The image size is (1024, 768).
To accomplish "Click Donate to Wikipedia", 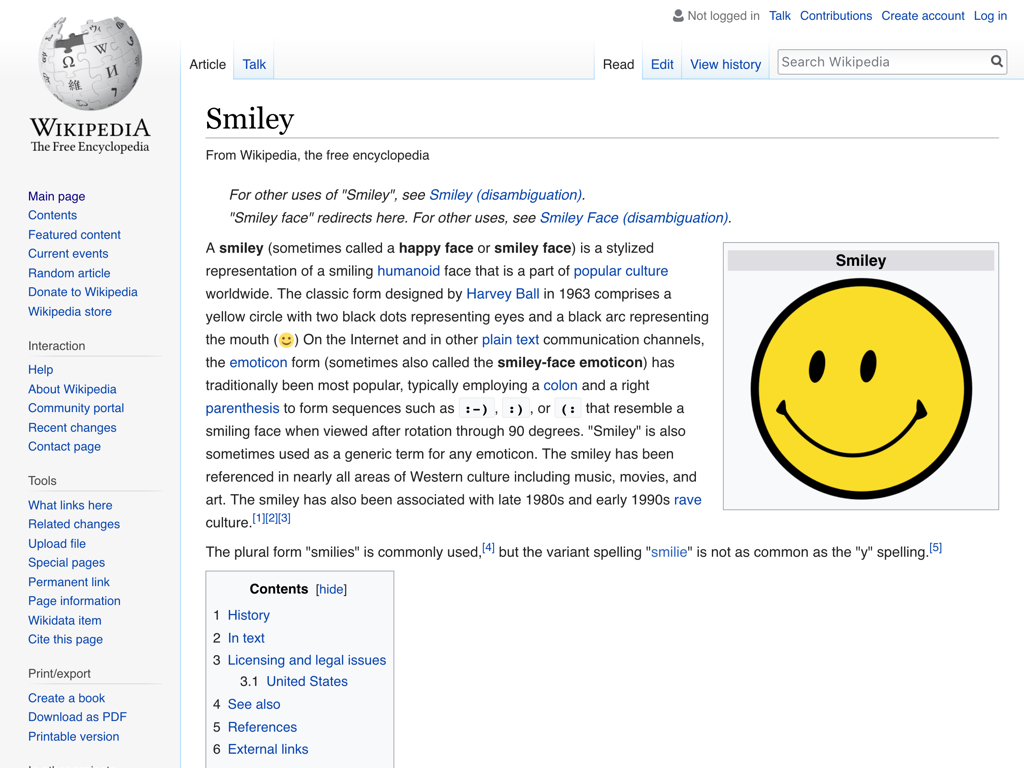I will point(83,292).
